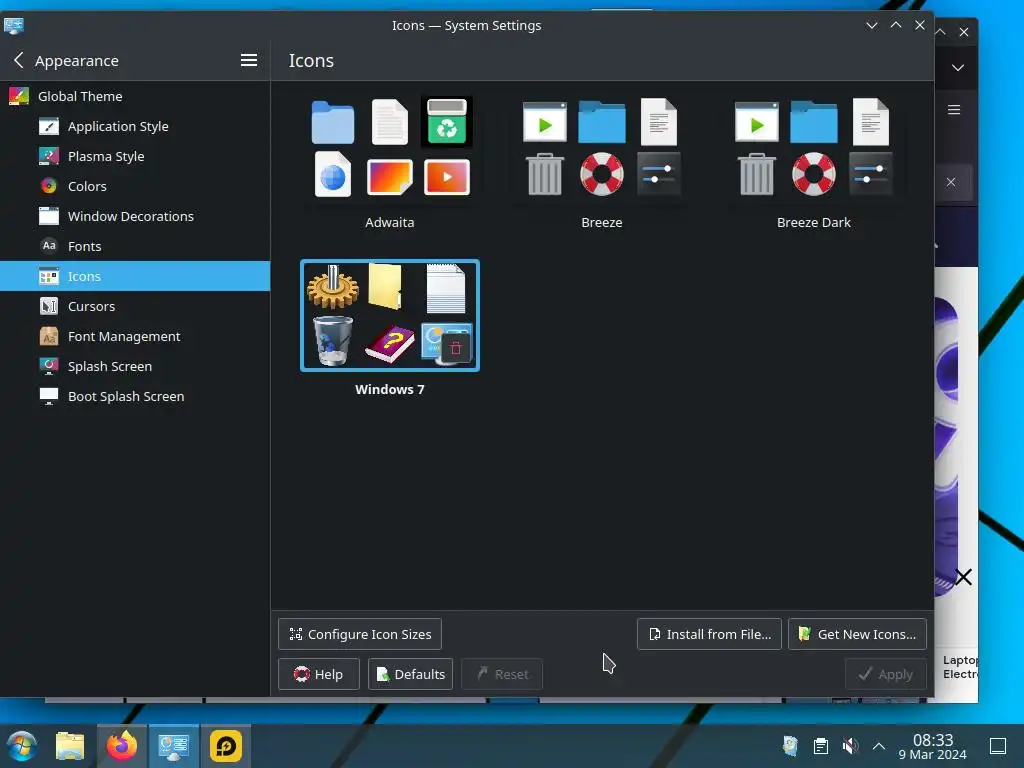Click the Window Decorations icon

[x=49, y=216]
